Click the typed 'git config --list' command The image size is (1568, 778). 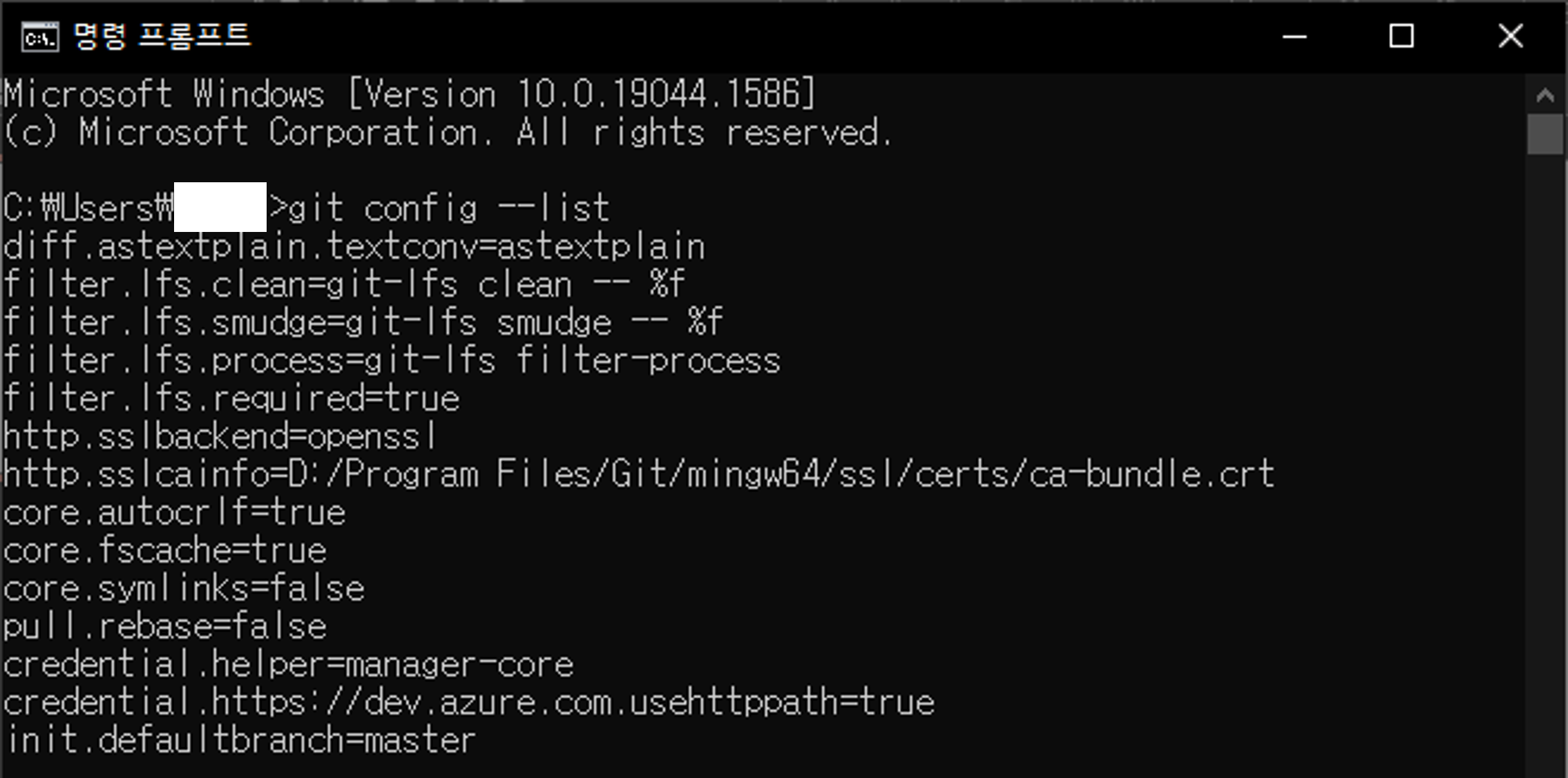449,208
